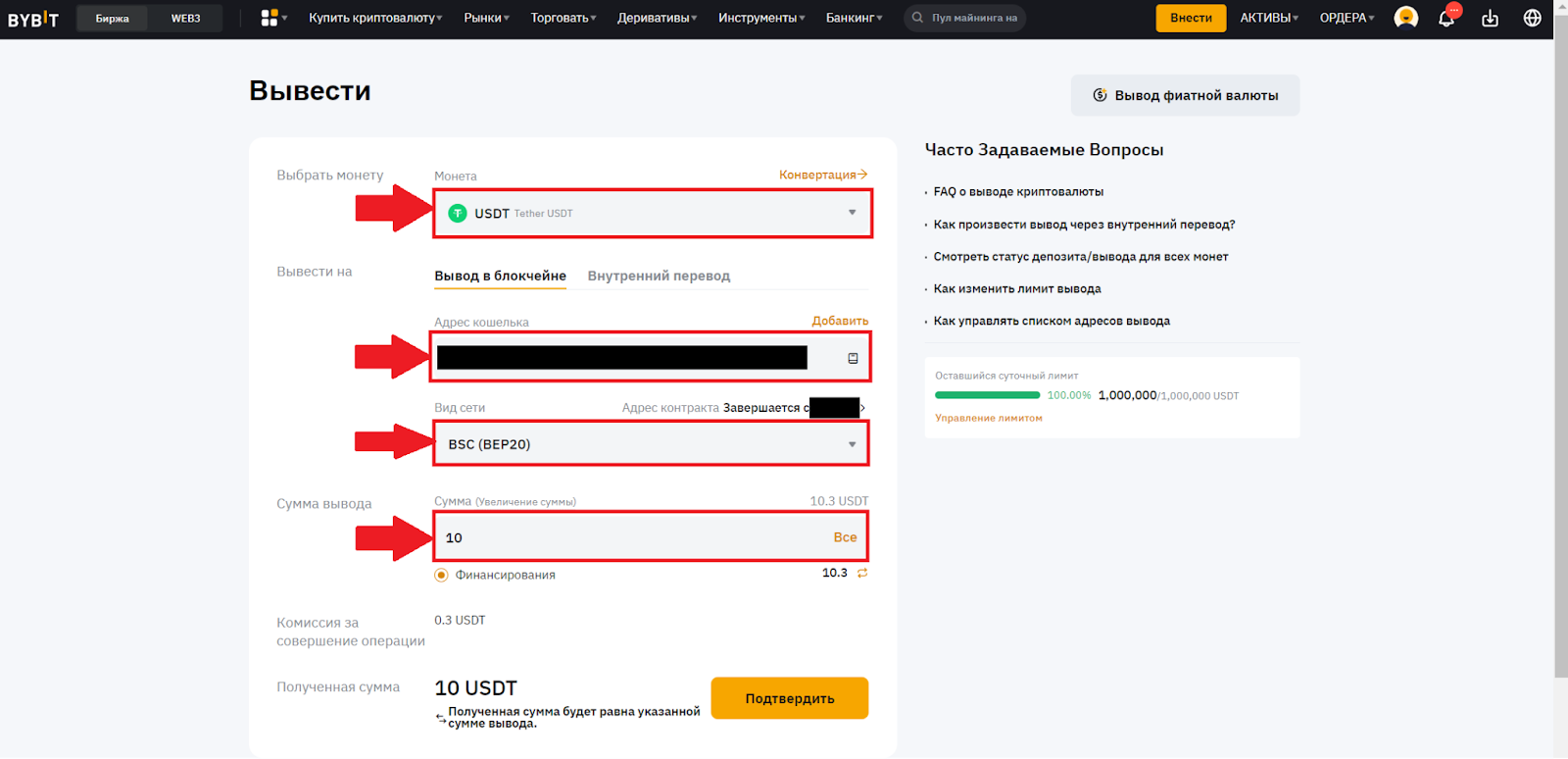
Task: Click the swap icon next to 10.3 balance
Action: 862,573
